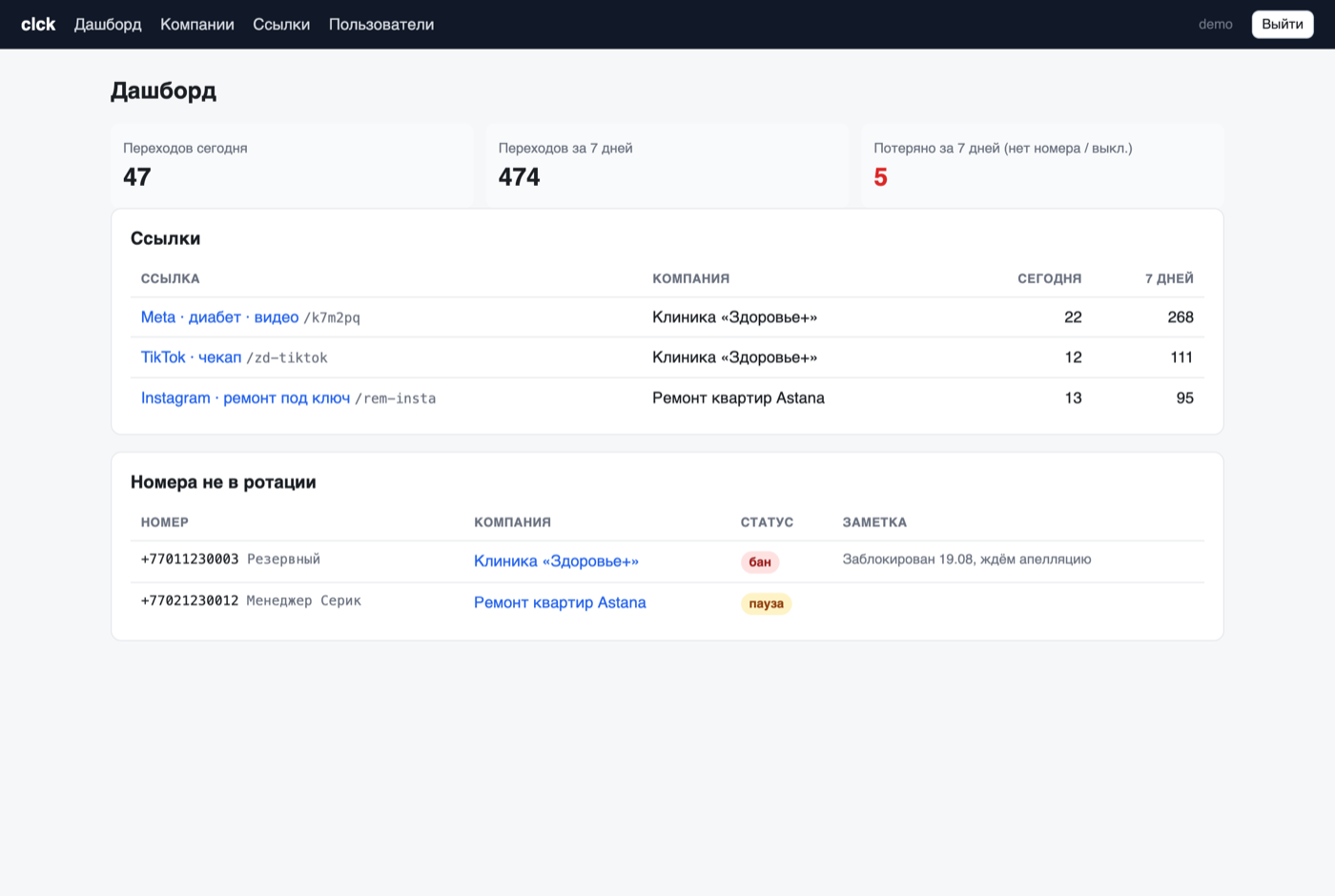Viewport: 1335px width, 896px height.
Task: Open the Ссылки nav item
Action: point(281,25)
